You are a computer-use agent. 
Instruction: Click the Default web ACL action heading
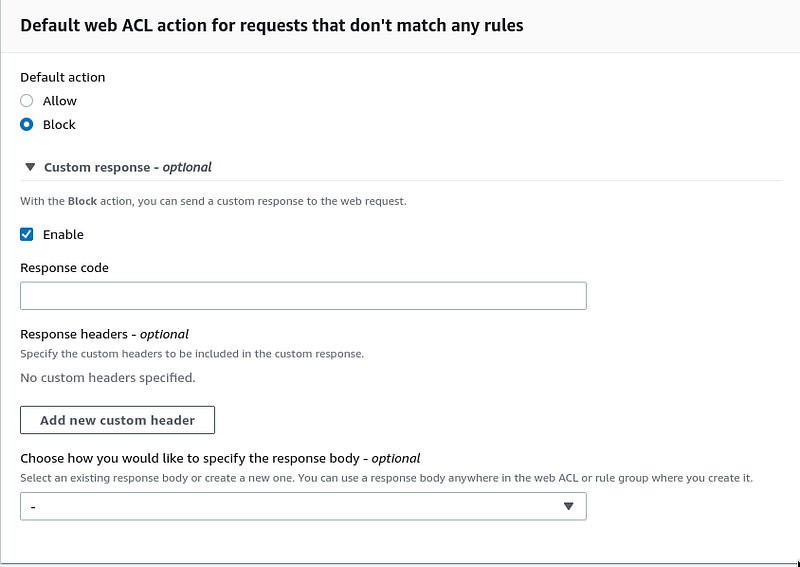(x=271, y=26)
